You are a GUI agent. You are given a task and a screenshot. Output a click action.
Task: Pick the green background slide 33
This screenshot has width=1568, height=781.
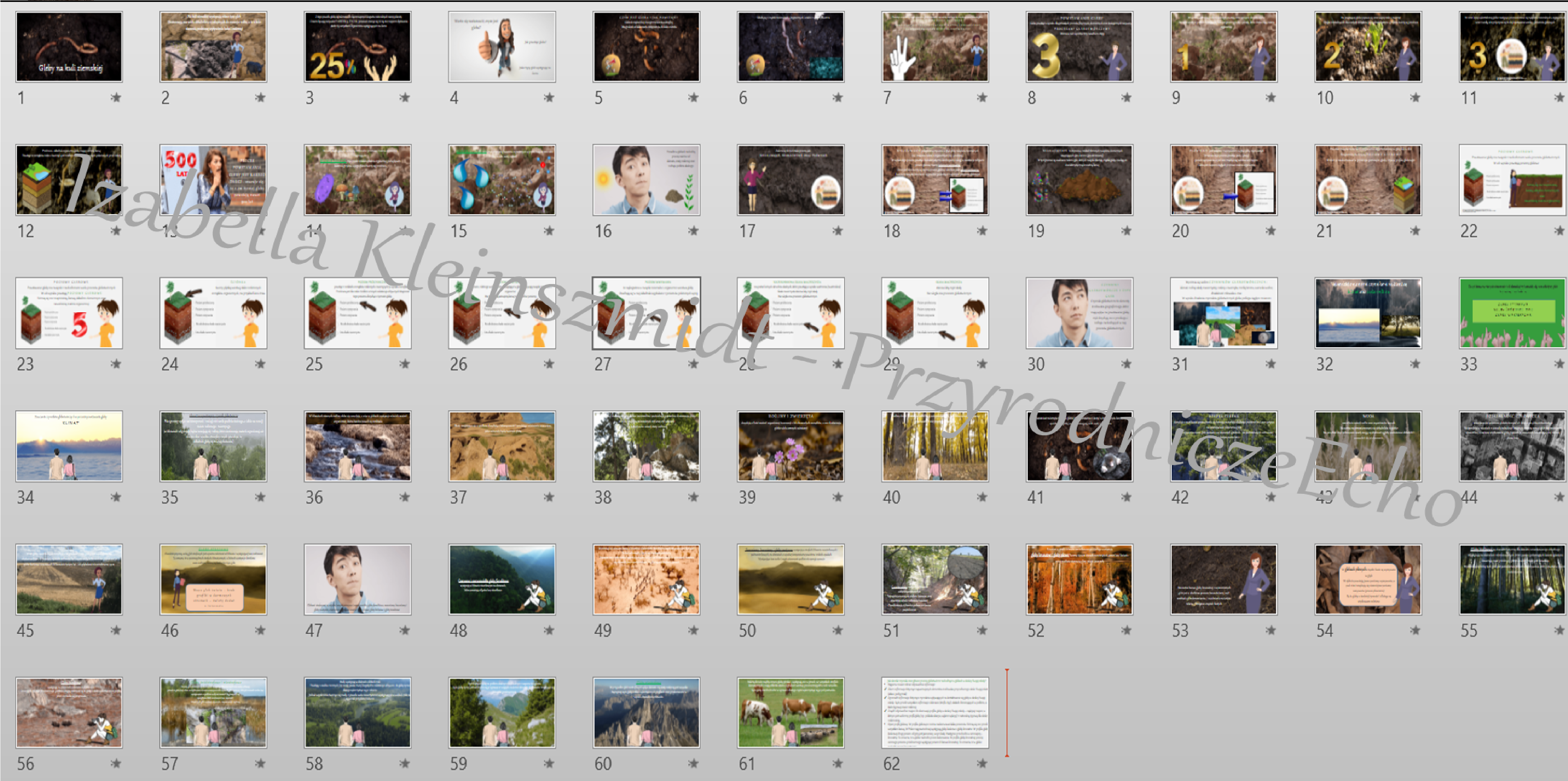coord(1512,313)
